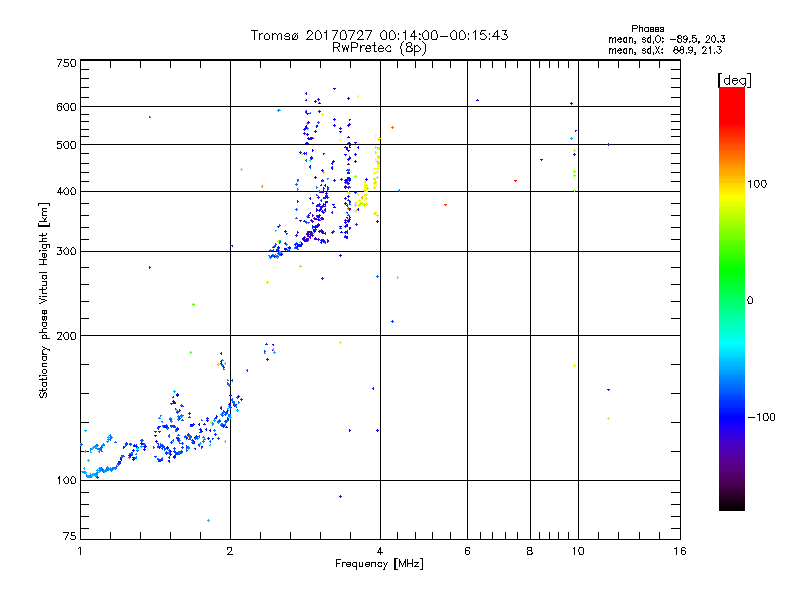The width and height of the screenshot is (800, 600).
Task: Click the y-axis label '400'
Action: tap(67, 191)
